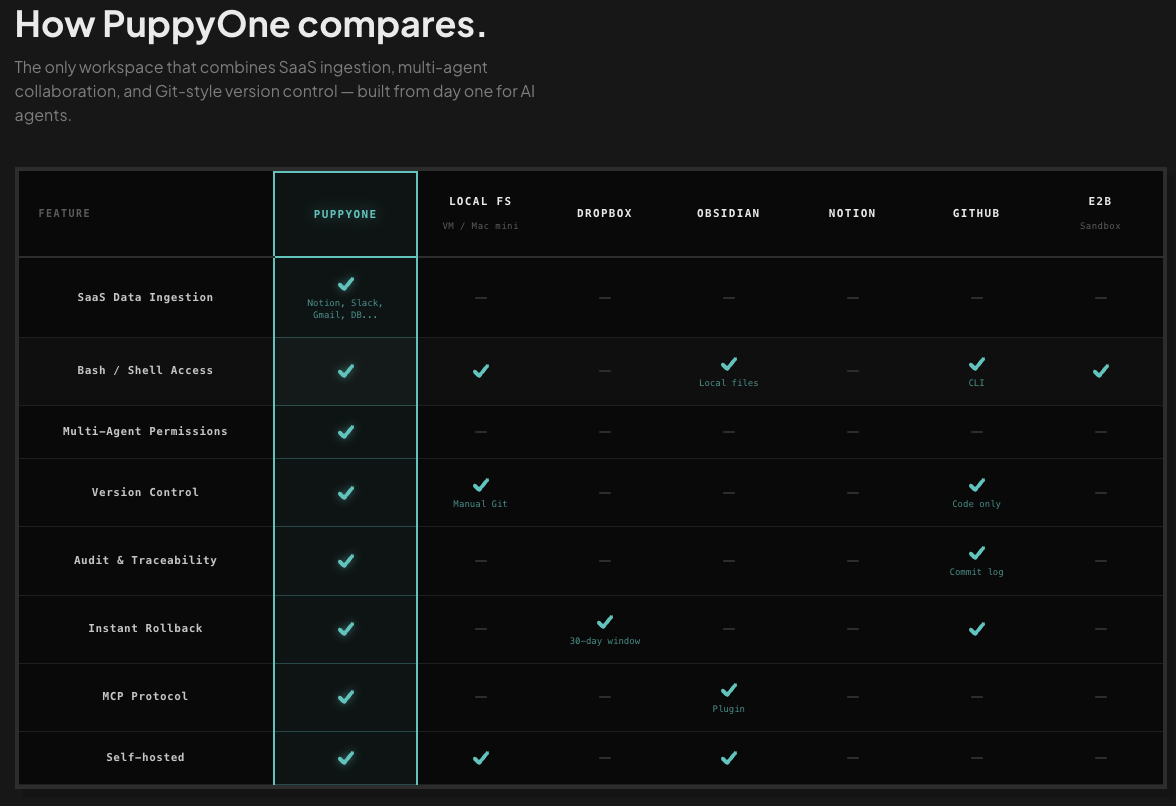Viewport: 1176px width, 806px height.
Task: Click the 'GITHUB' column header
Action: 976,214
